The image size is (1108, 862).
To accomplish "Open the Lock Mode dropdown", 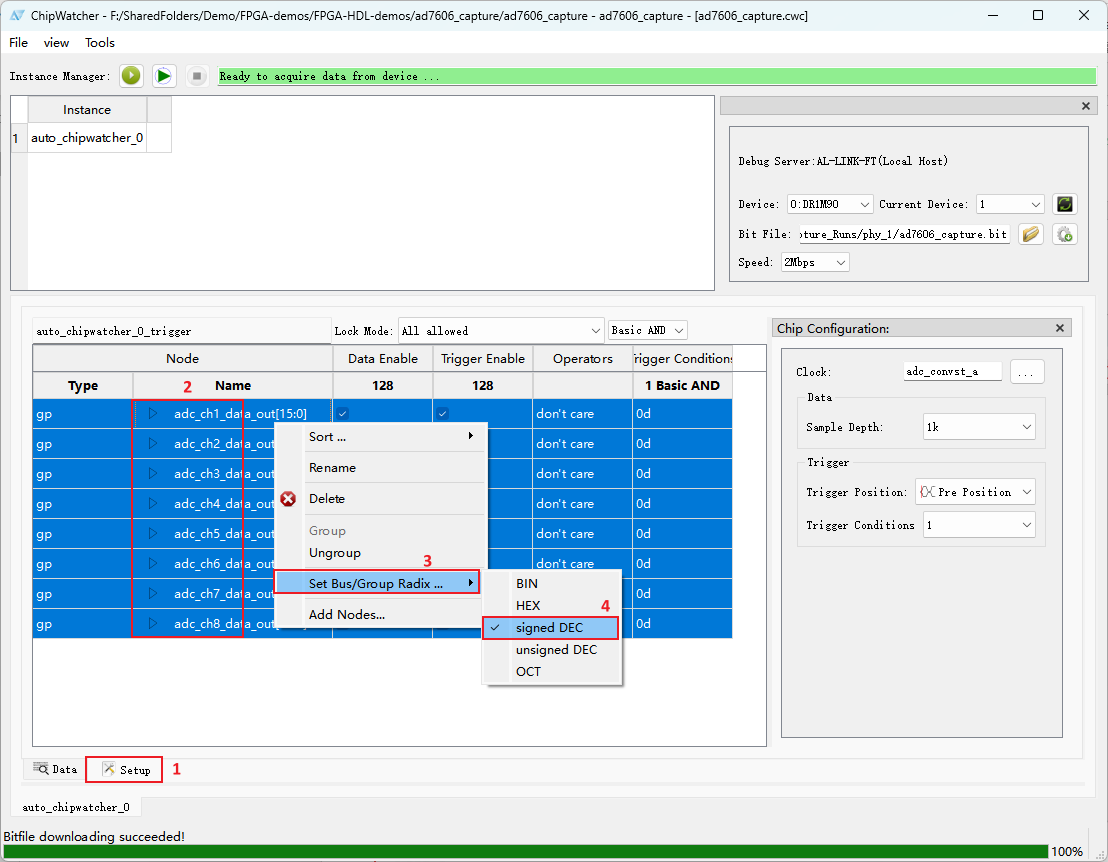I will tap(501, 331).
